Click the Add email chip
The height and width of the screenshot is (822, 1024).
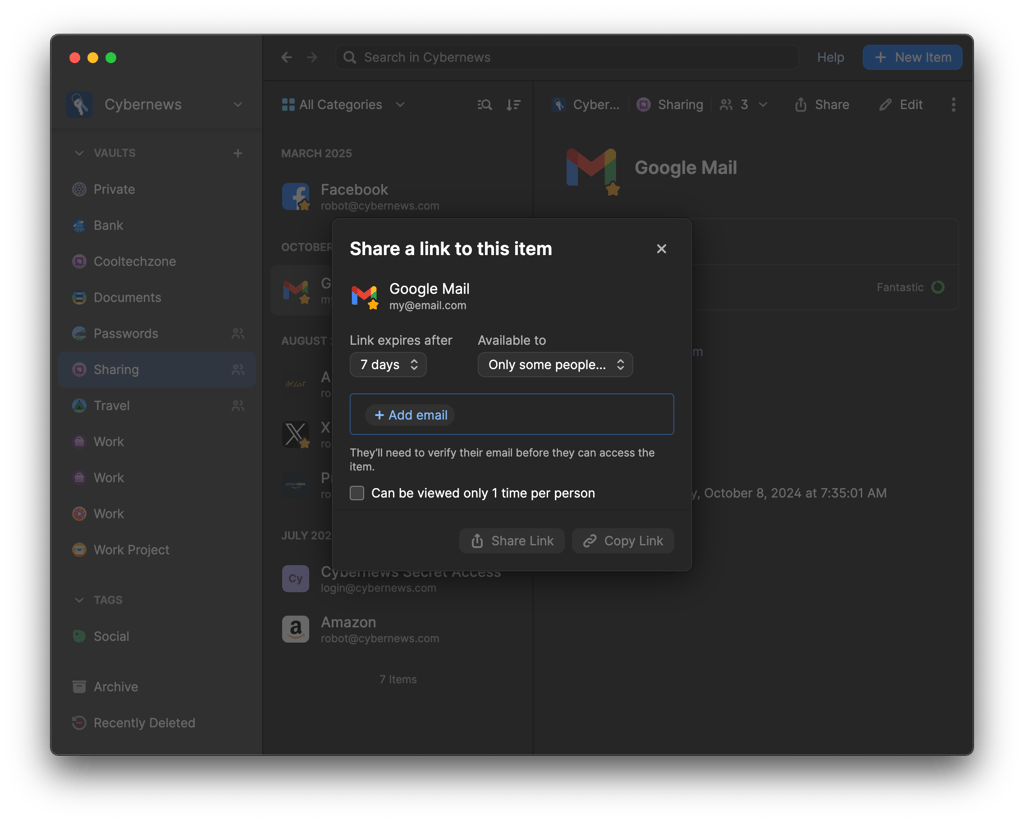click(x=410, y=415)
